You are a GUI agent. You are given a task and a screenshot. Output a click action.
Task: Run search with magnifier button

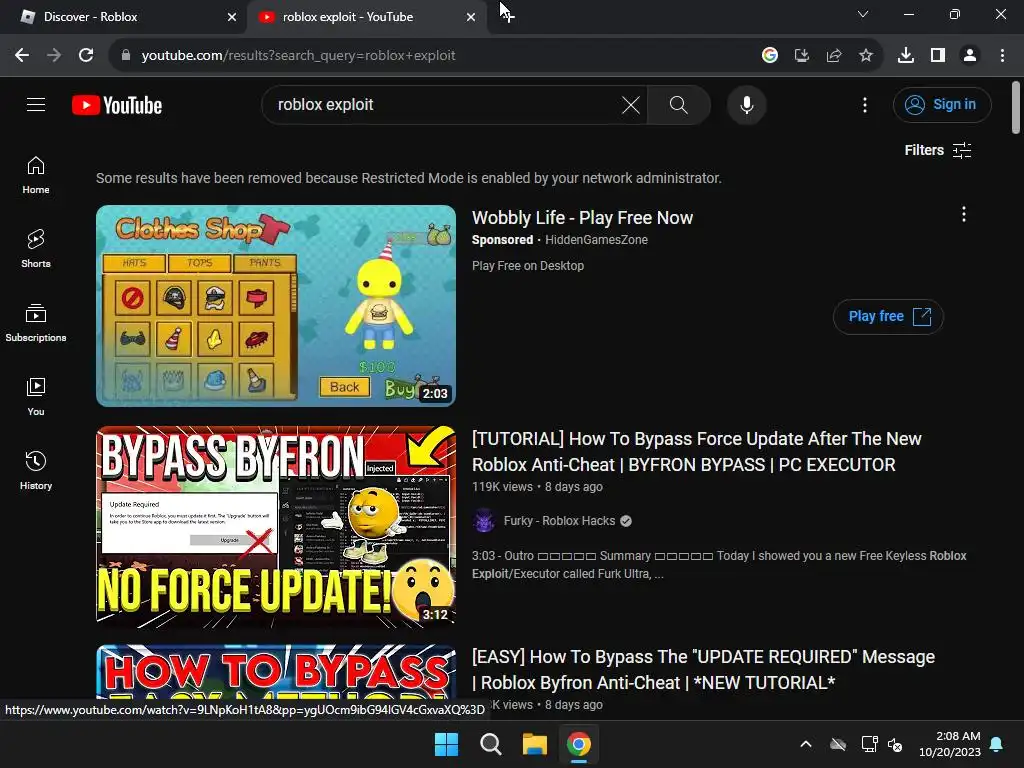point(679,104)
